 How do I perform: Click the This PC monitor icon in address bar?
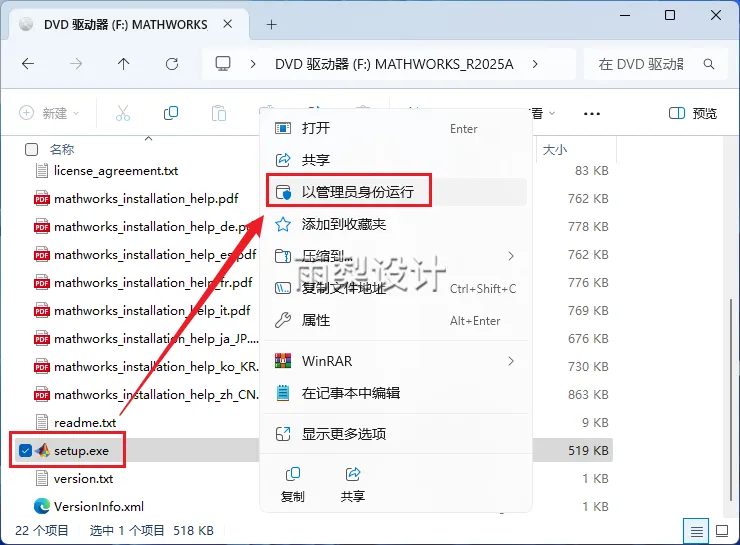pos(223,64)
